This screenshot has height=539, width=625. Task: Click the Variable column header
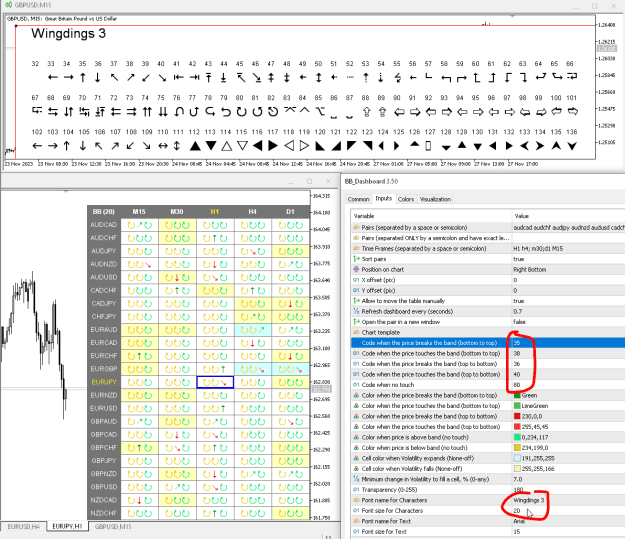tap(431, 216)
